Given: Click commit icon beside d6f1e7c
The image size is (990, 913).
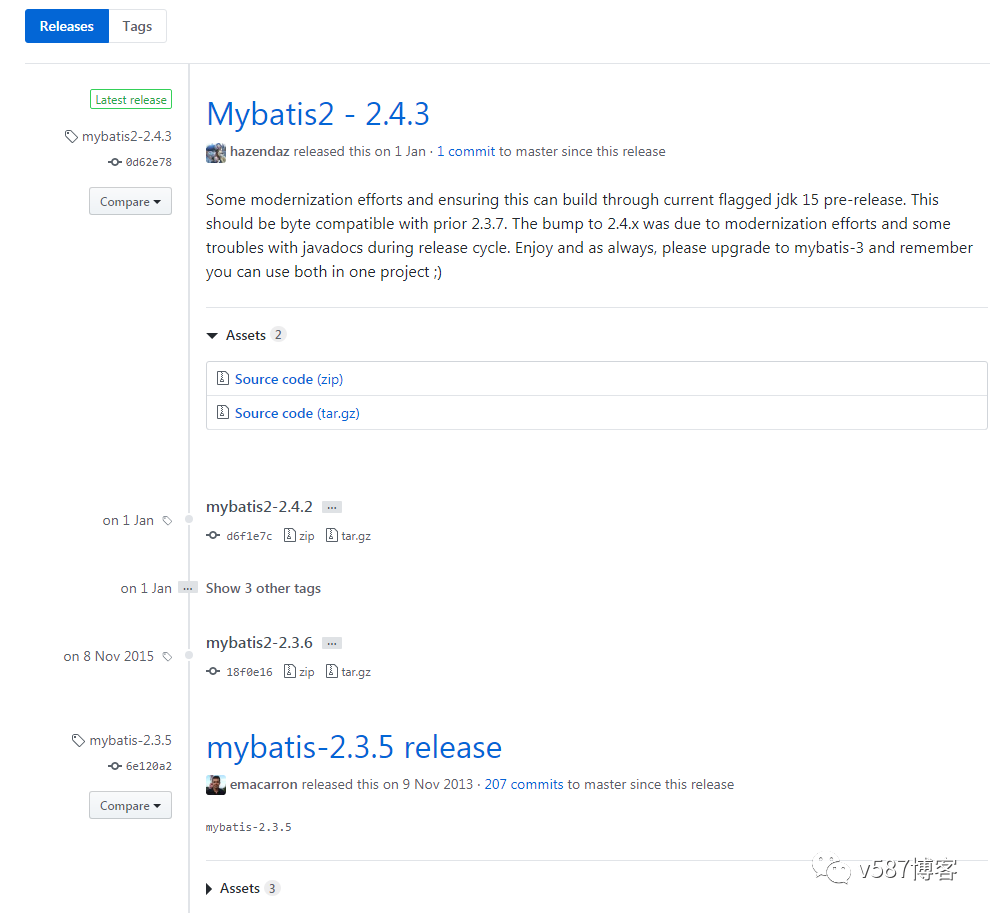Looking at the screenshot, I should (x=213, y=535).
